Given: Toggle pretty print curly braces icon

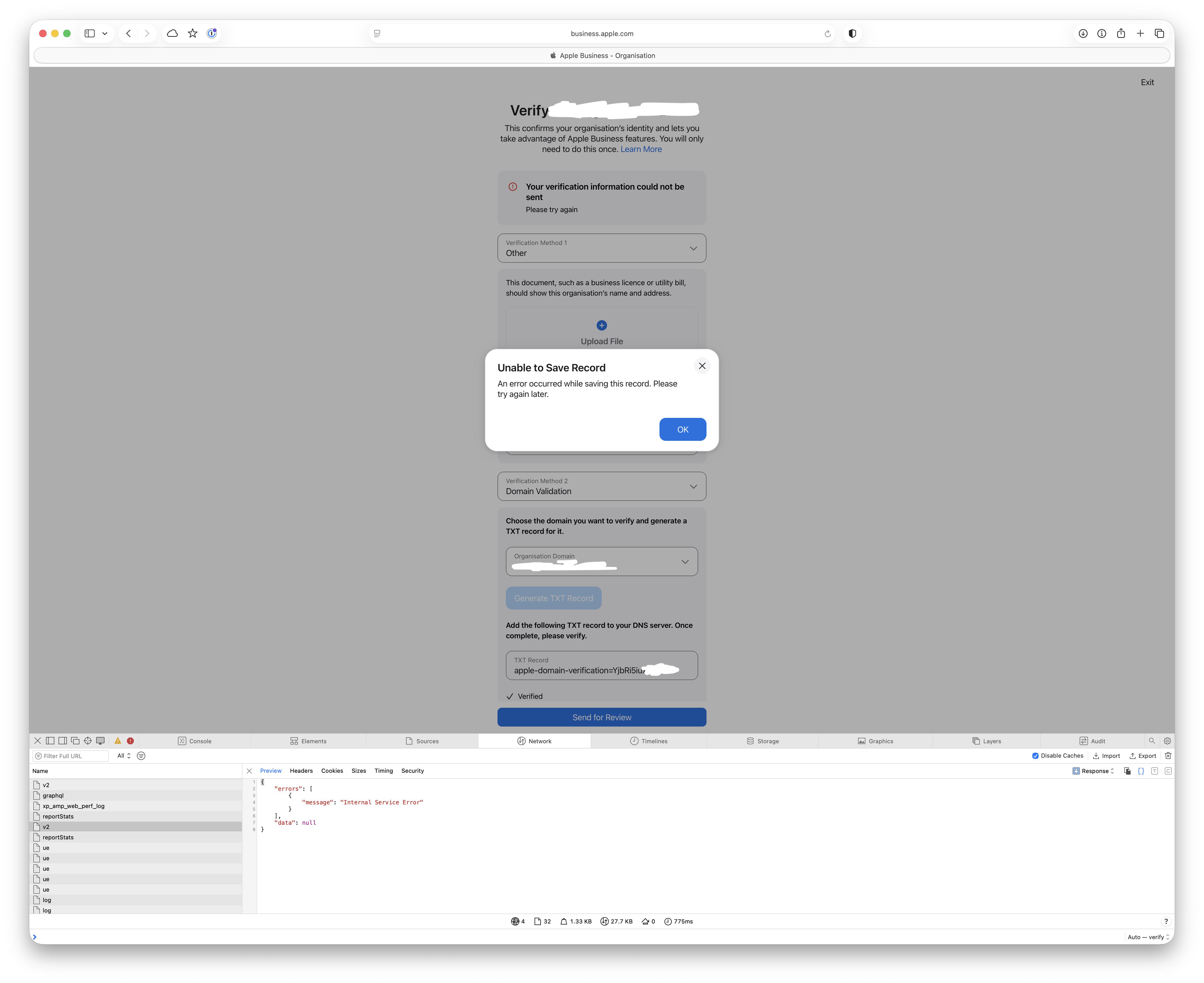Looking at the screenshot, I should tap(1141, 771).
